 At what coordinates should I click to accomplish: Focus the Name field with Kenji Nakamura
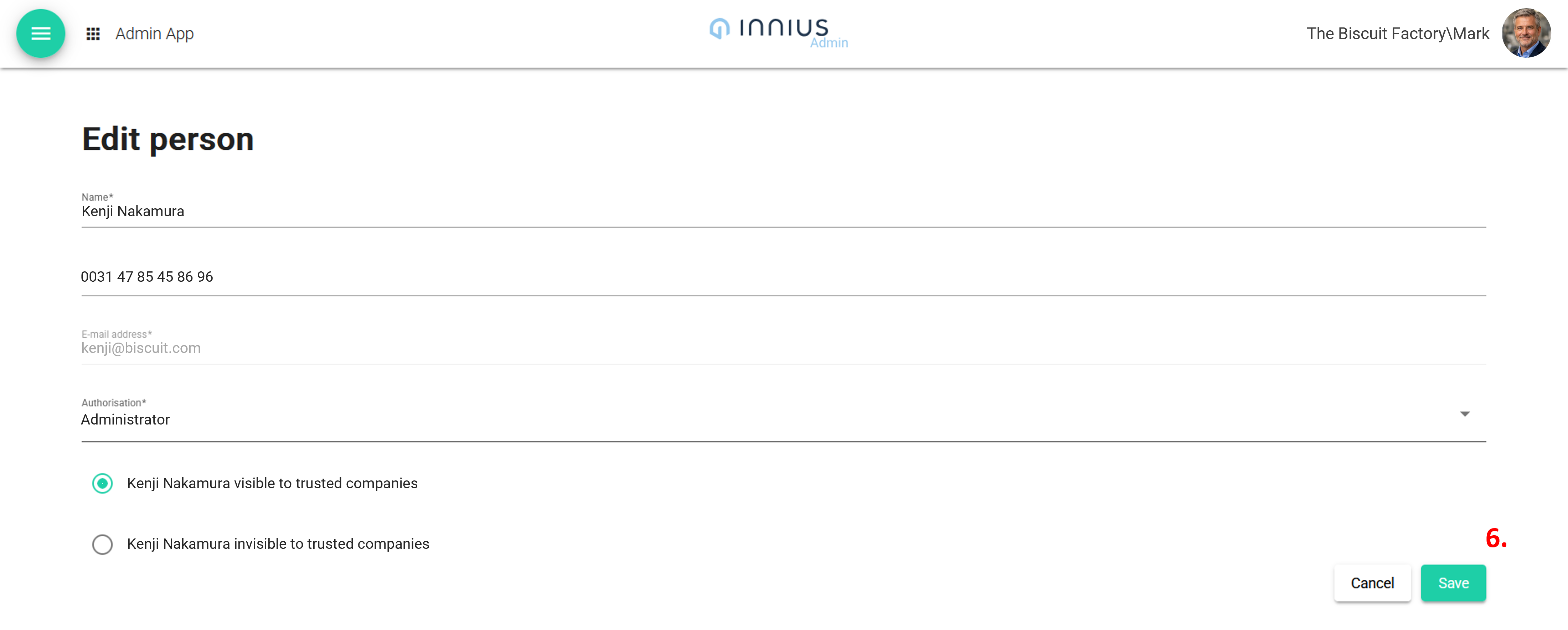coord(731,212)
